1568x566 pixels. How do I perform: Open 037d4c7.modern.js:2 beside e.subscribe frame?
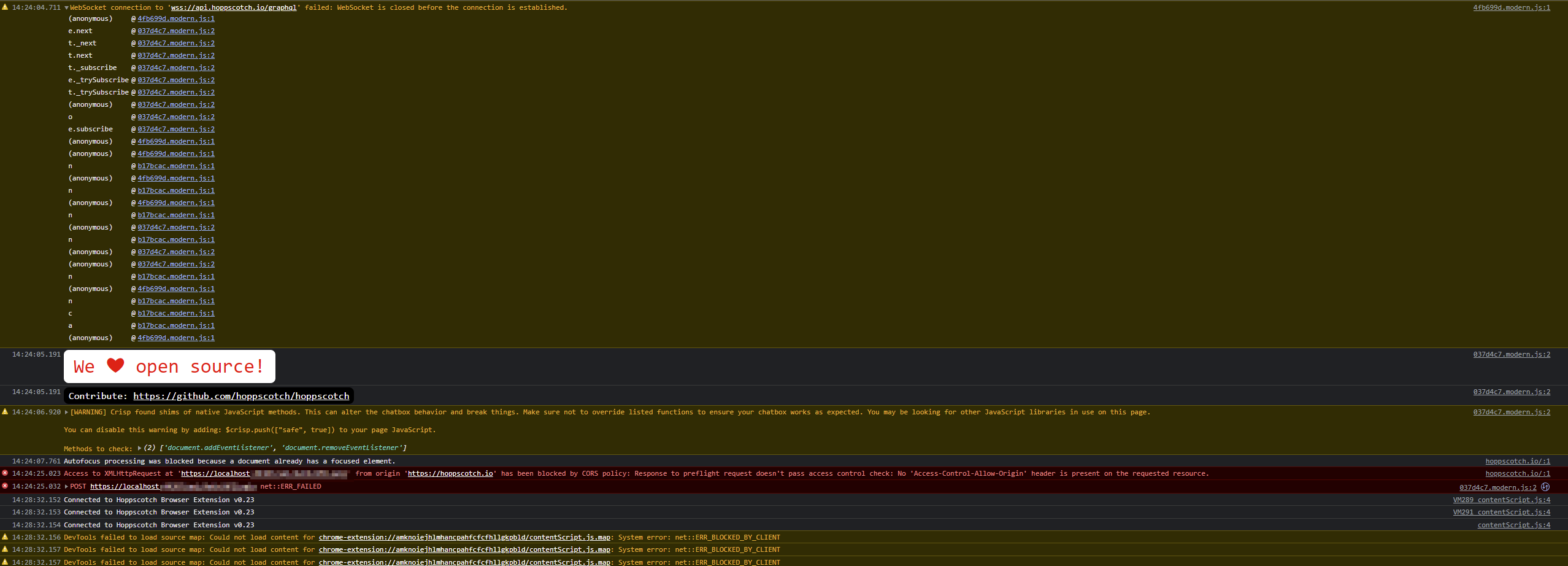(x=175, y=129)
